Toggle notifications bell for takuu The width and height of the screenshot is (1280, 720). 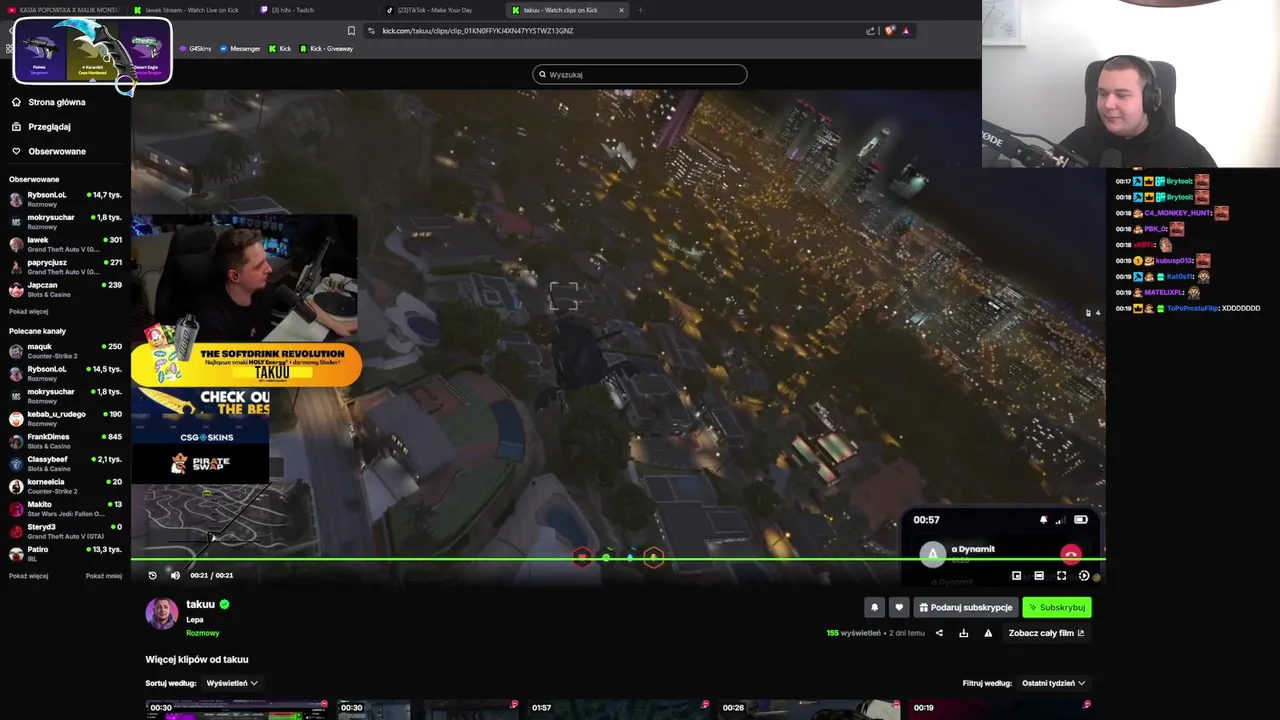pos(874,607)
